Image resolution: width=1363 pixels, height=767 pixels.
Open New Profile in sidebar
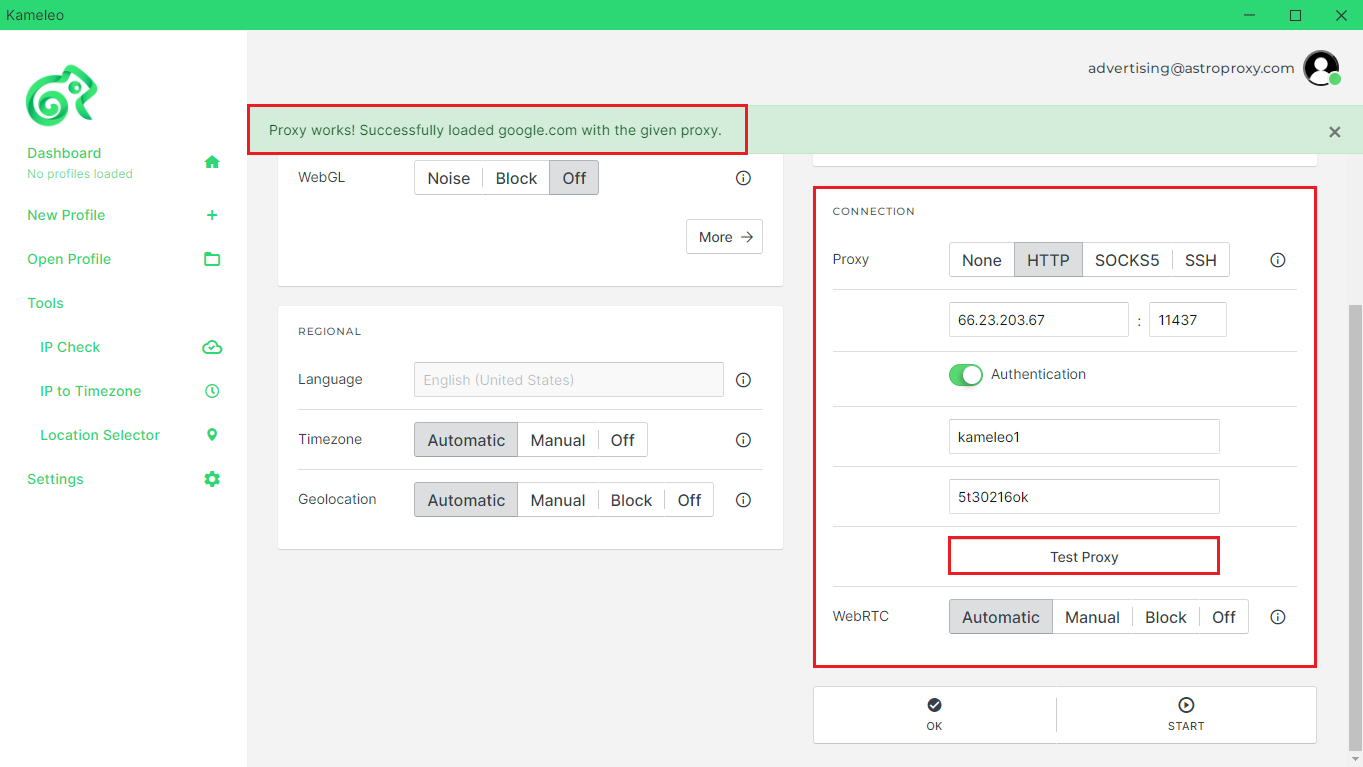click(x=66, y=215)
